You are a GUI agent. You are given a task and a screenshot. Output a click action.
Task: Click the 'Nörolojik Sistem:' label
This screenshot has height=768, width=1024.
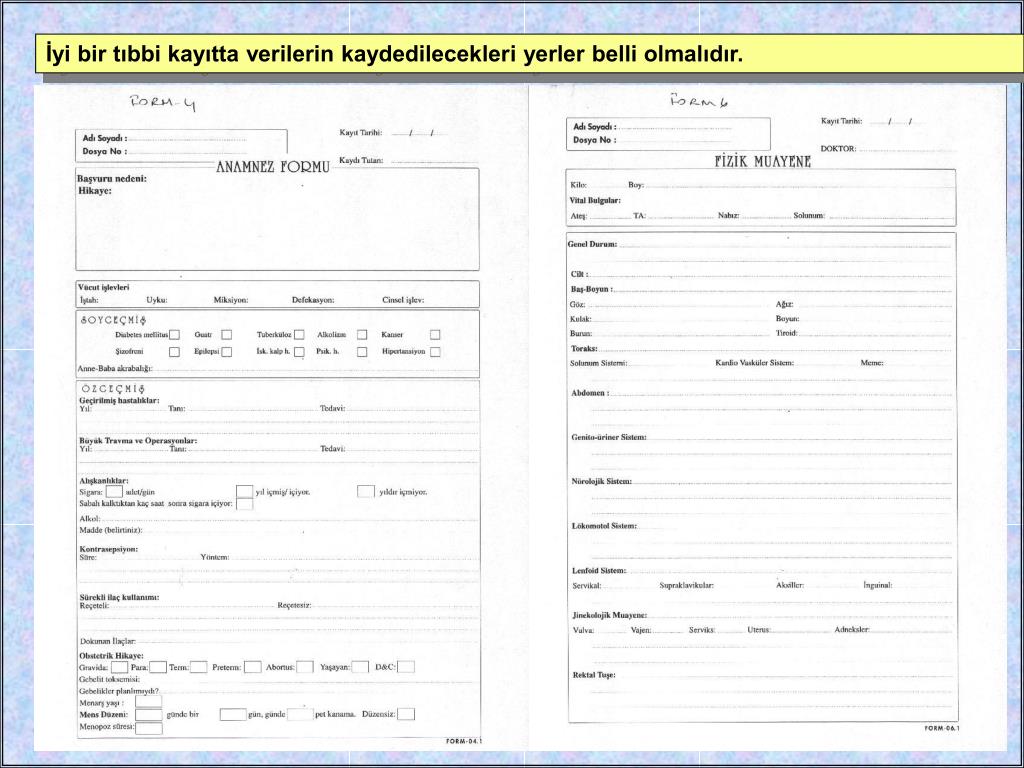coord(601,481)
